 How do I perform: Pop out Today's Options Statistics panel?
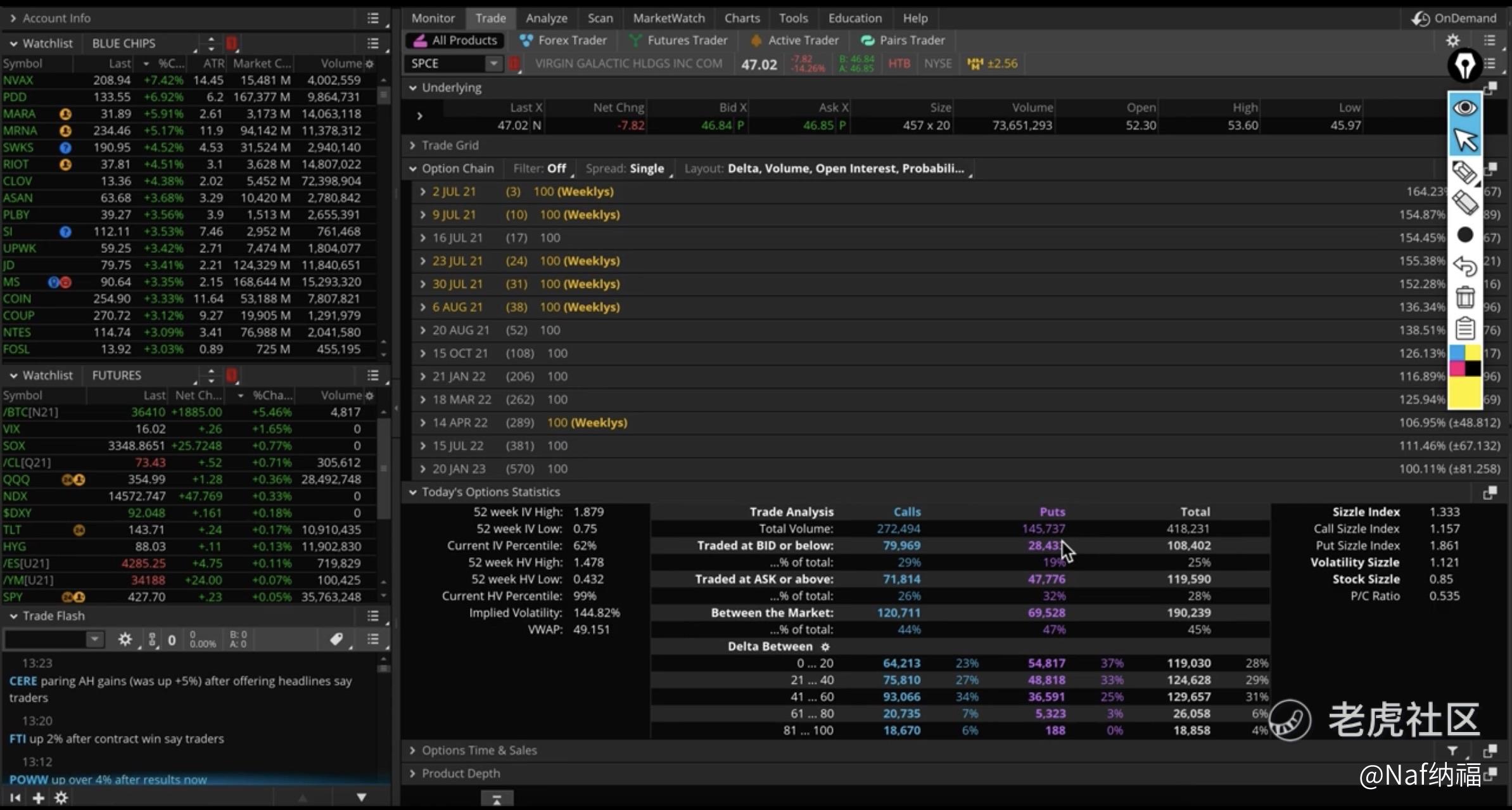tap(1490, 492)
